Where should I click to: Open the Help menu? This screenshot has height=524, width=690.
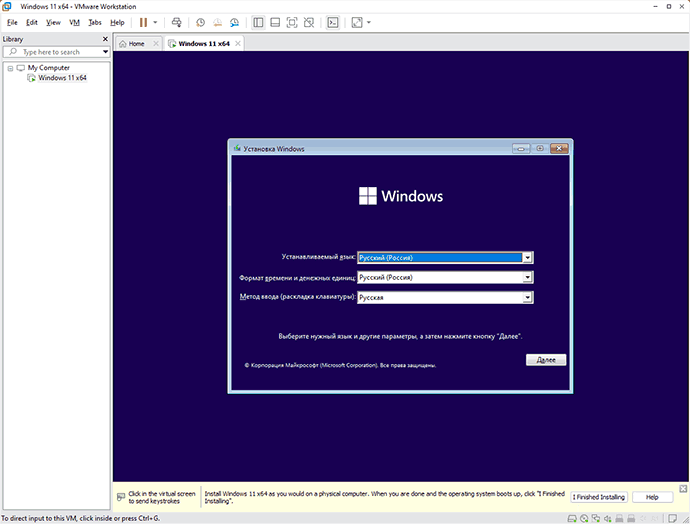[x=117, y=22]
